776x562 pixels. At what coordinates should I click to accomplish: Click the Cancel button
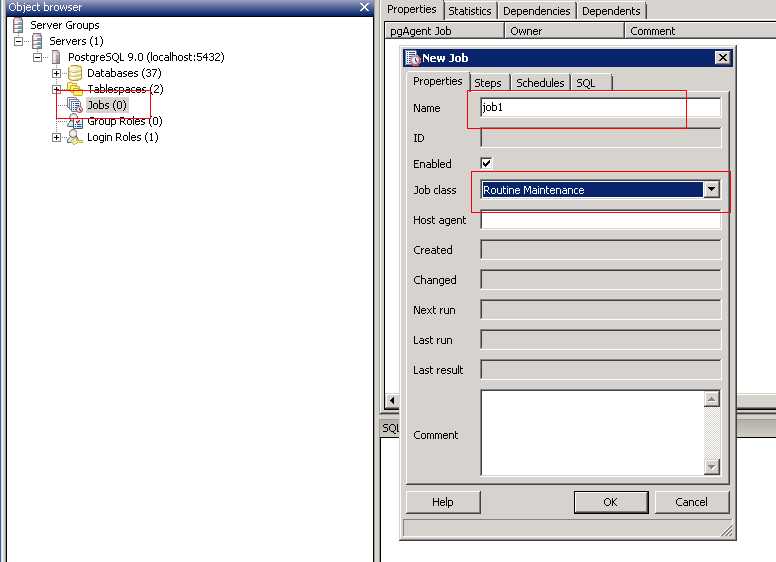(x=691, y=502)
